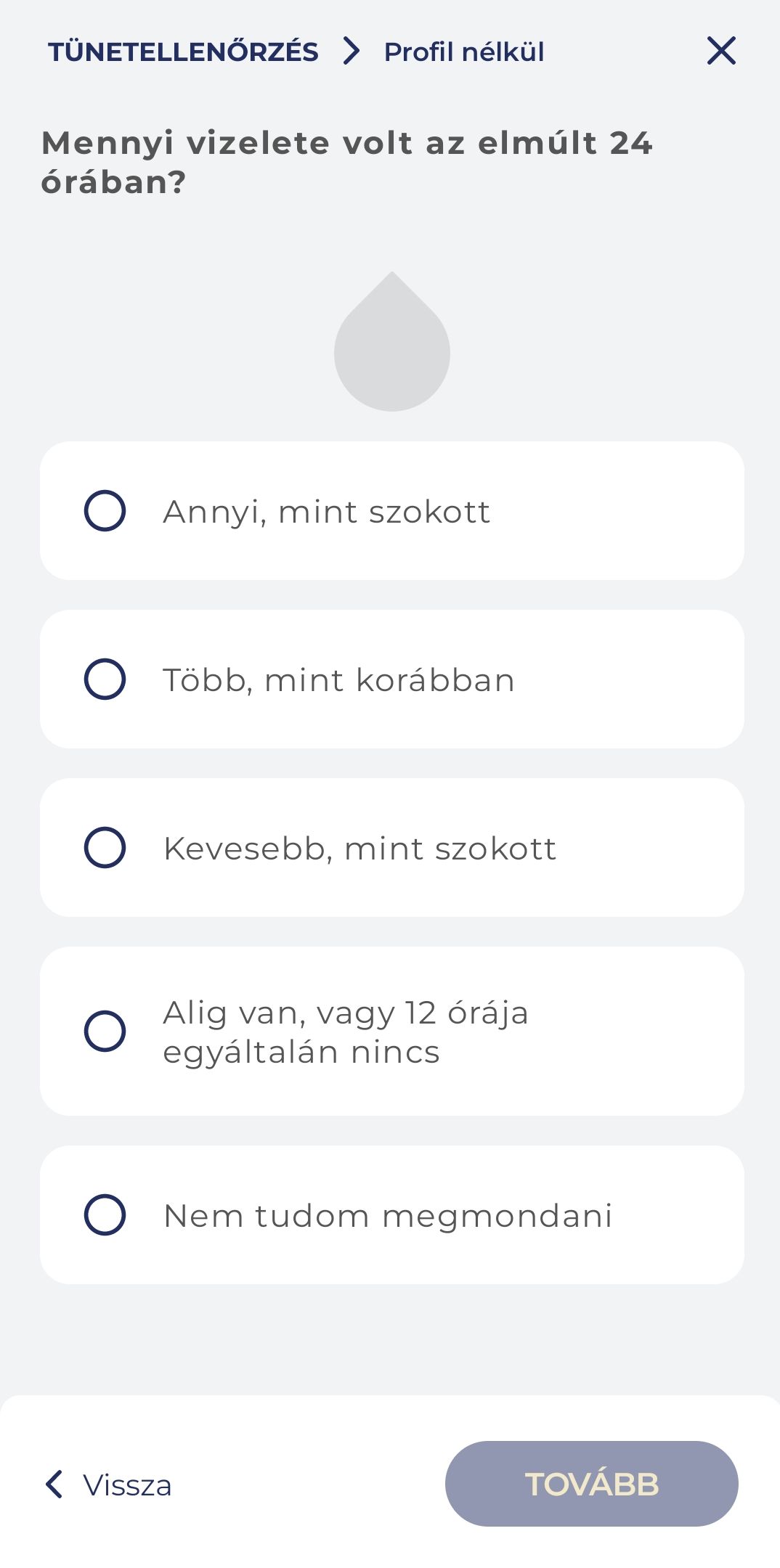This screenshot has height=1568, width=780.
Task: Open the TÜNETELLENŐRZÉS breadcrumb link
Action: coord(183,52)
